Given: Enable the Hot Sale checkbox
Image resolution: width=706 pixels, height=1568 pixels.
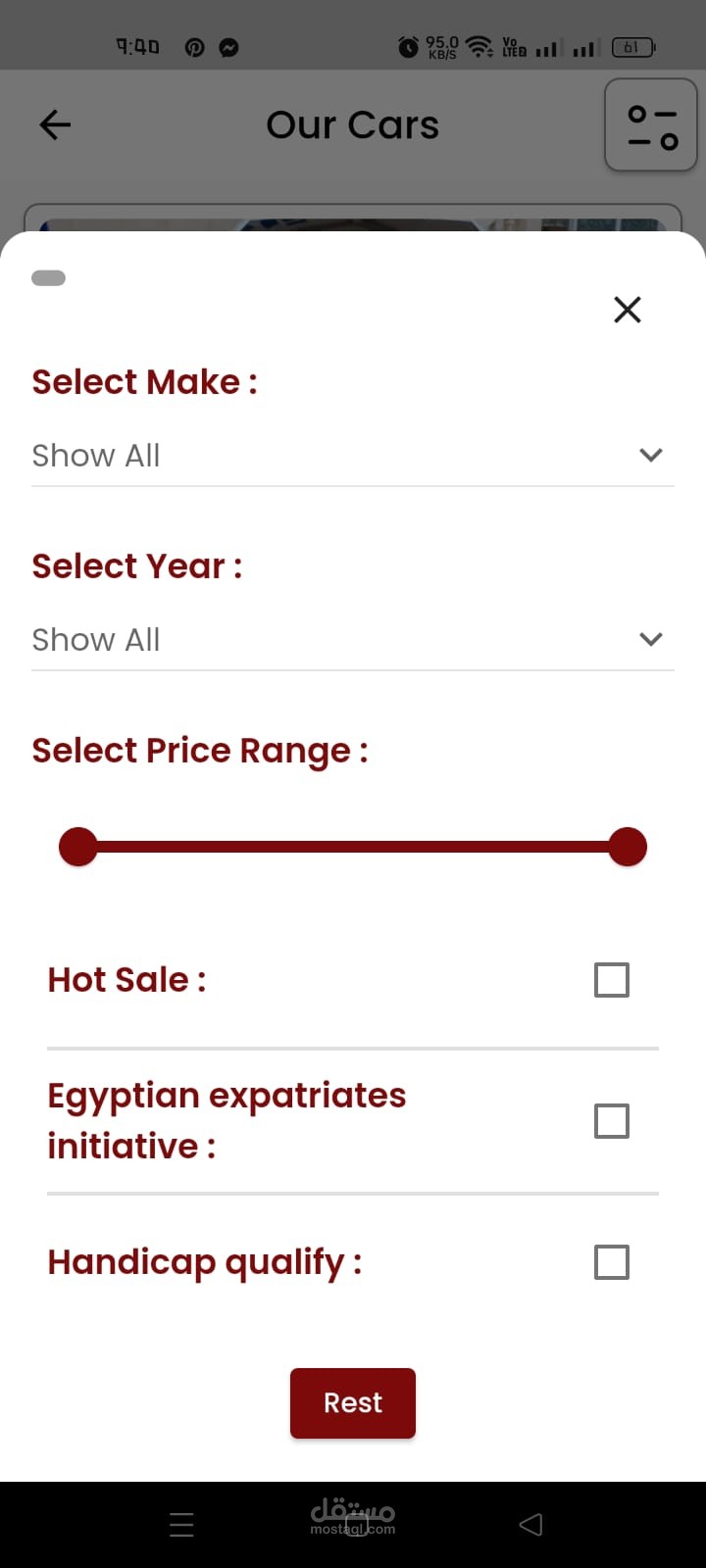Looking at the screenshot, I should point(612,980).
